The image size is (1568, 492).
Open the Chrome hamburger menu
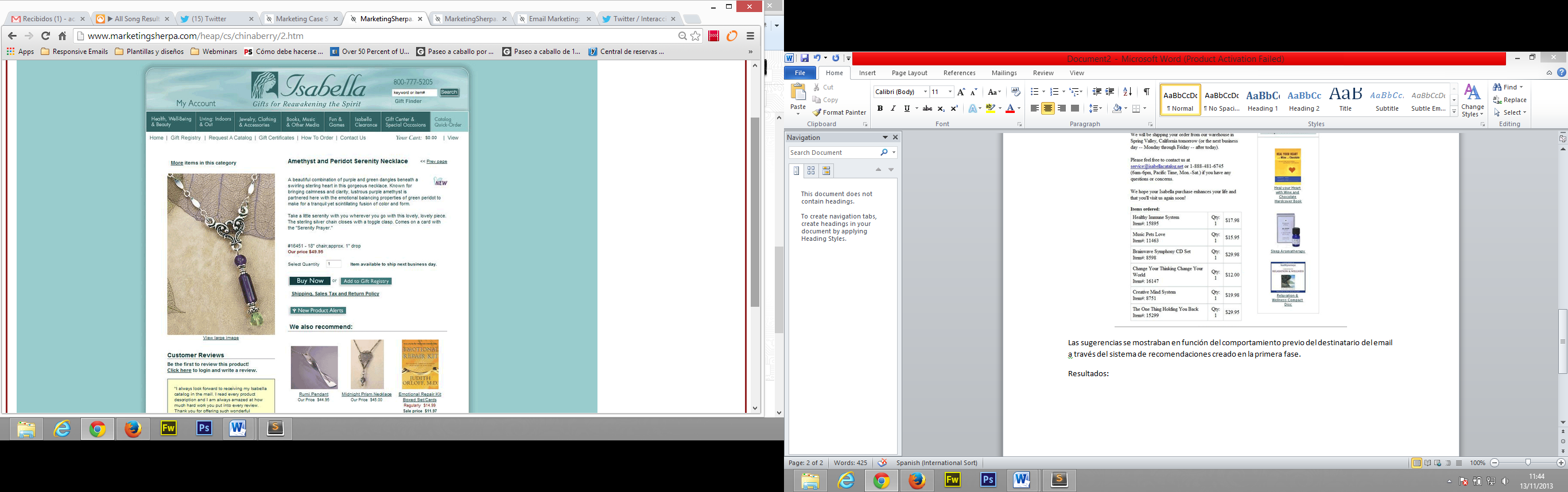751,36
